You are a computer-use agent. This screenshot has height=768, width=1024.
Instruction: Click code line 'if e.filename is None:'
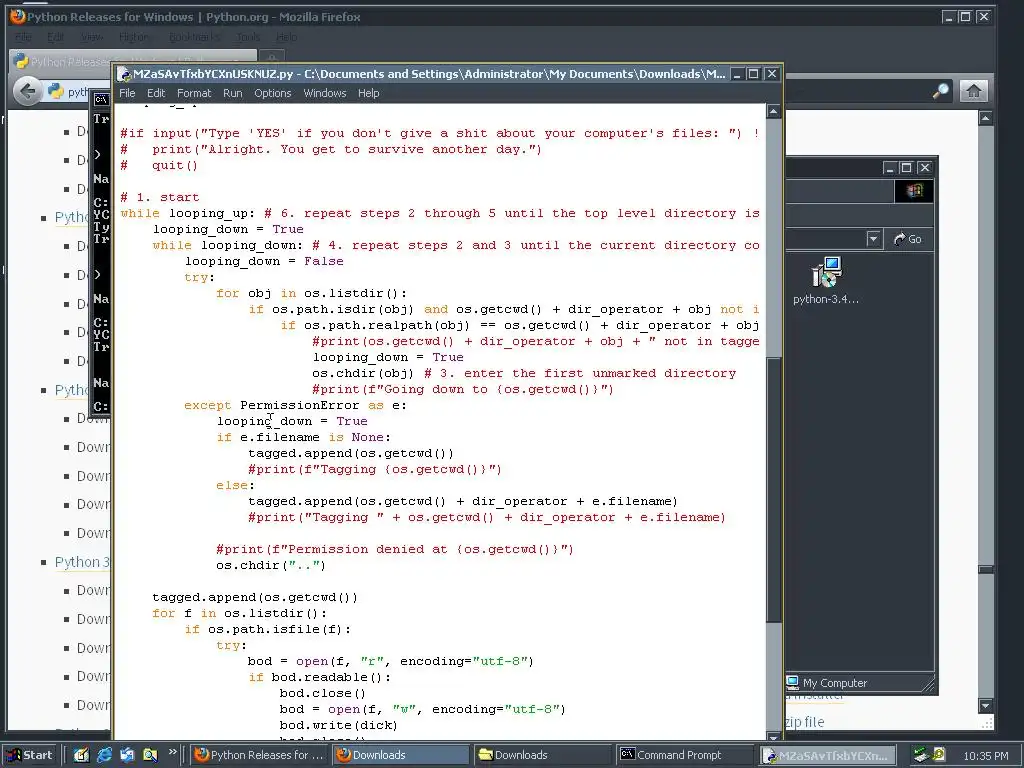304,438
